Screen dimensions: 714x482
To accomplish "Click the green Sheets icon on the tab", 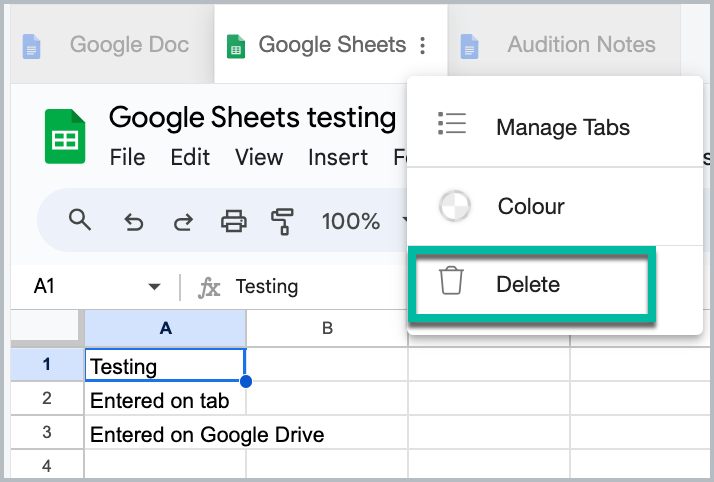I will click(x=236, y=46).
